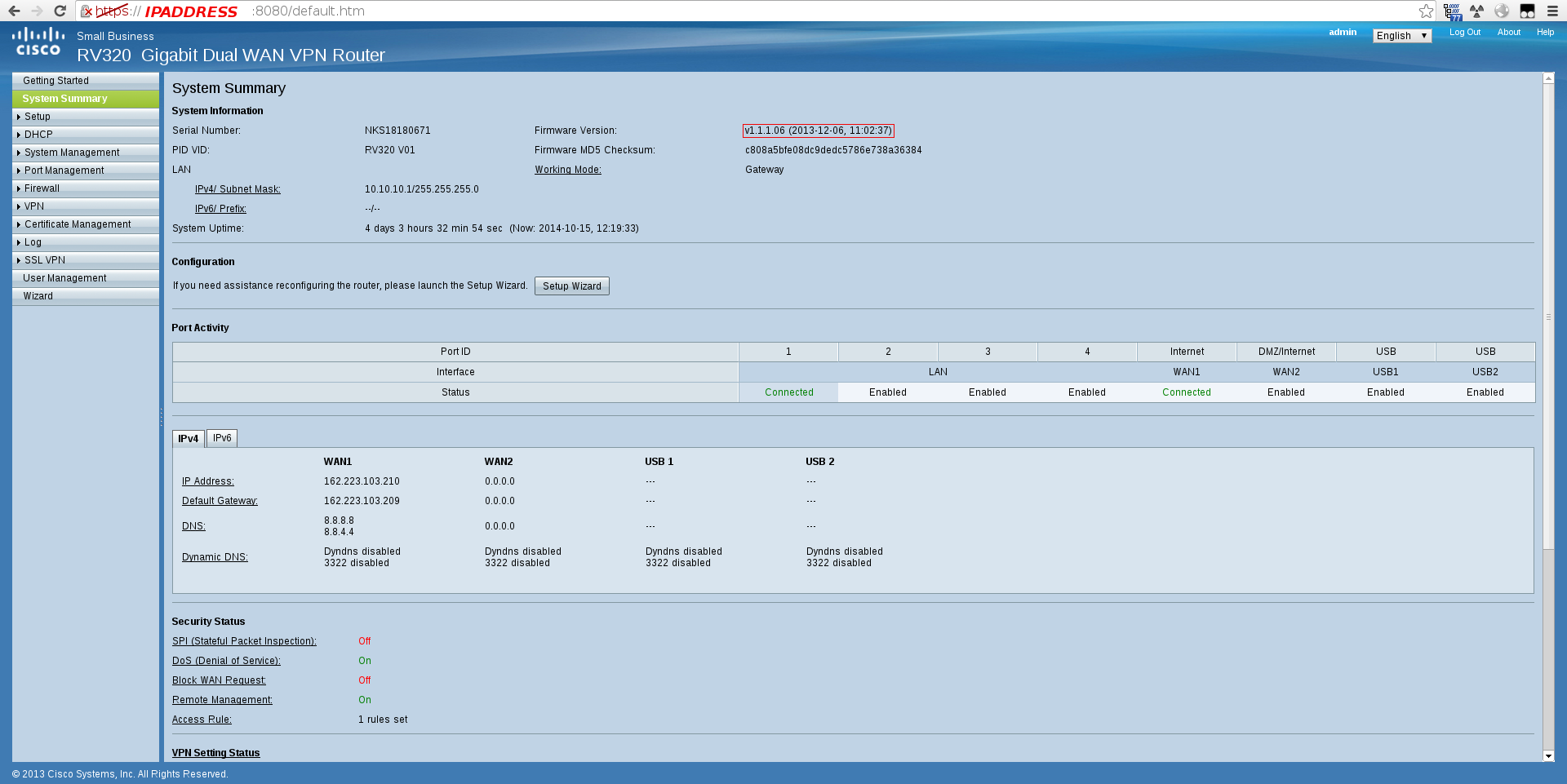Image resolution: width=1567 pixels, height=784 pixels.
Task: Click the MD5 checksum value
Action: (833, 150)
